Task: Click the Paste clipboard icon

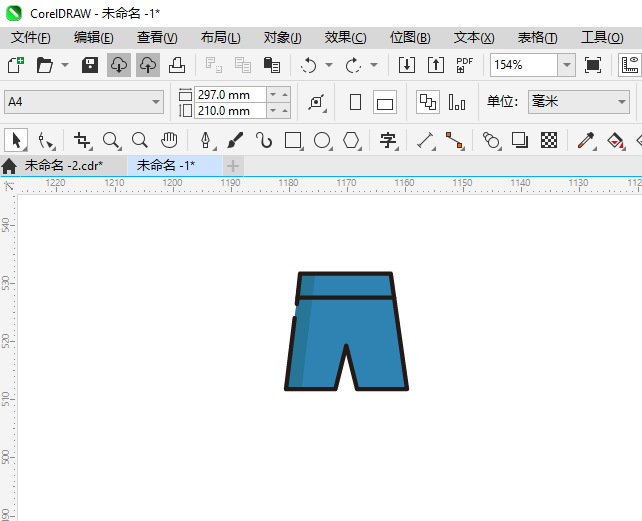Action: tap(272, 65)
